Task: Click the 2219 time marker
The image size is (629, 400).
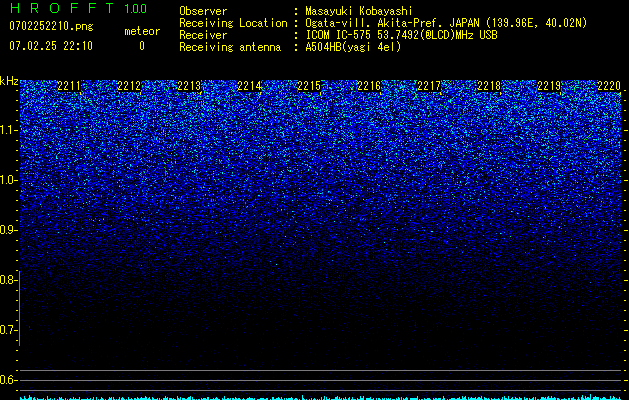Action: tap(549, 86)
